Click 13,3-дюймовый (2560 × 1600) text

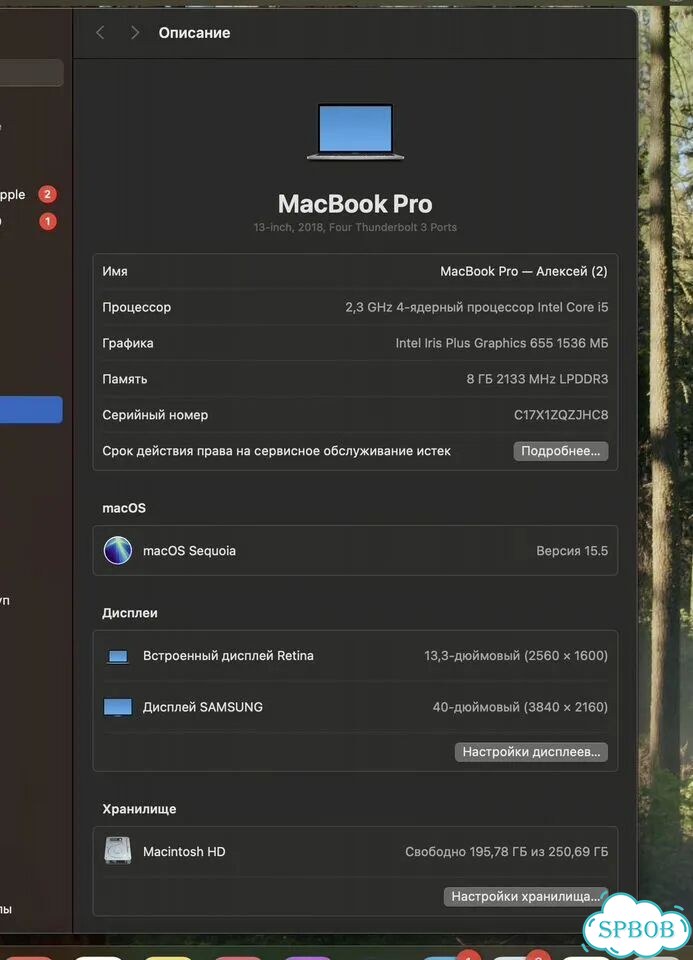pyautogui.click(x=516, y=656)
